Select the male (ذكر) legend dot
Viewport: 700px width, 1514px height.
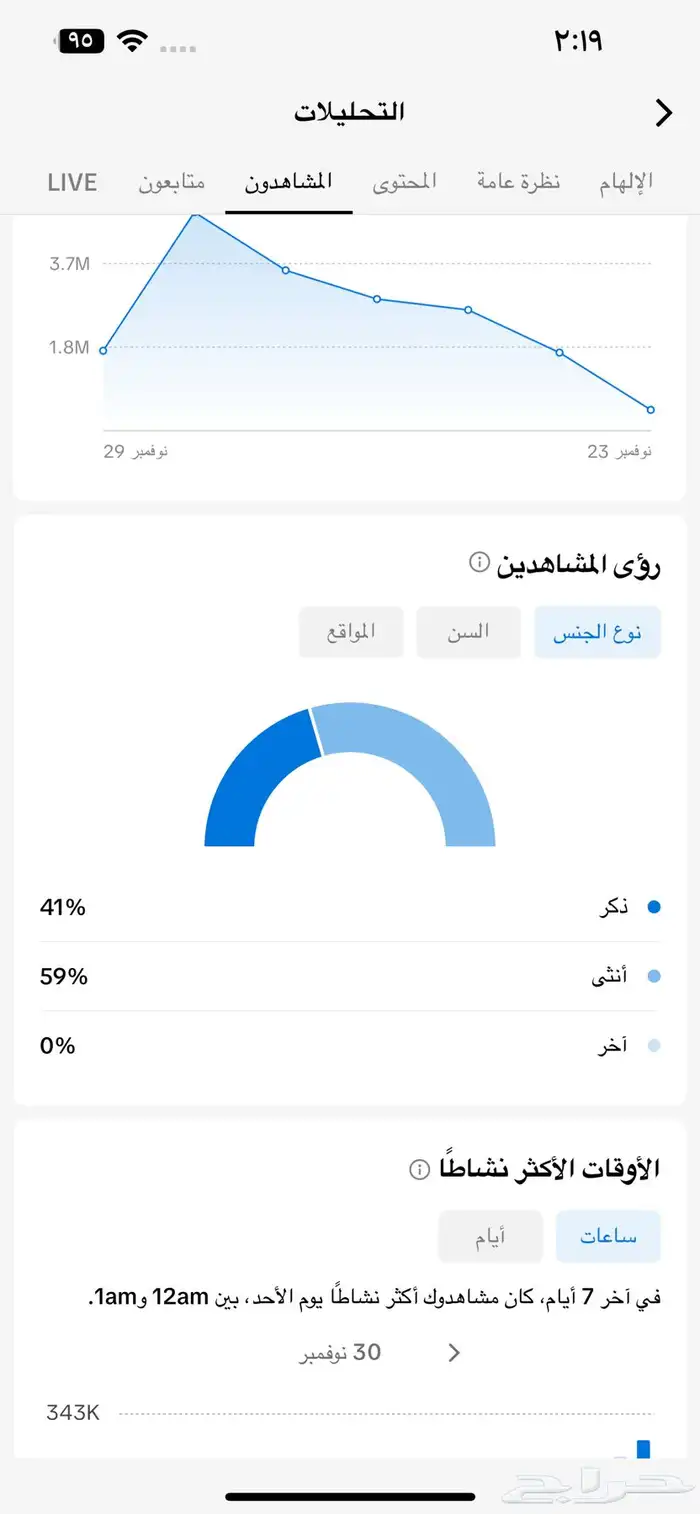tap(652, 907)
